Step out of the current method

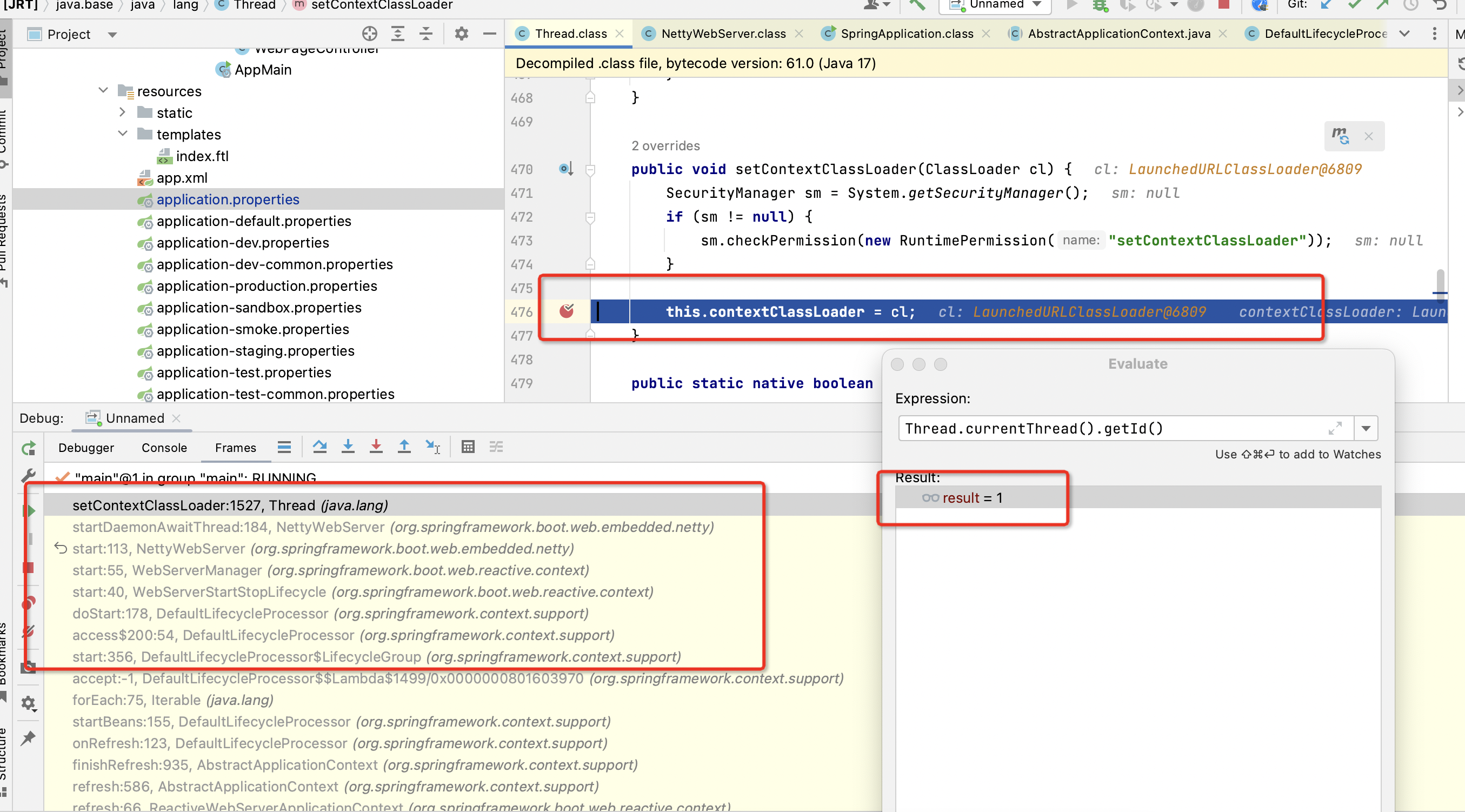[x=404, y=447]
